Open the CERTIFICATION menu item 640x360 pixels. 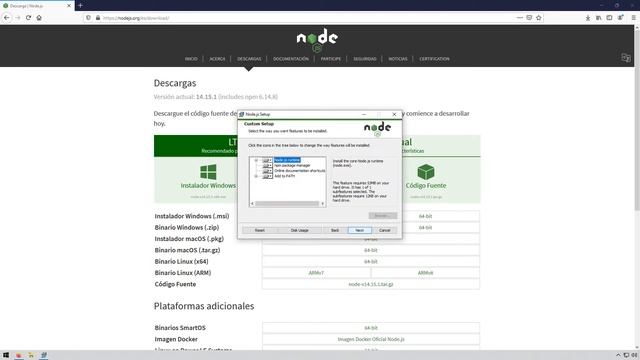[x=434, y=59]
